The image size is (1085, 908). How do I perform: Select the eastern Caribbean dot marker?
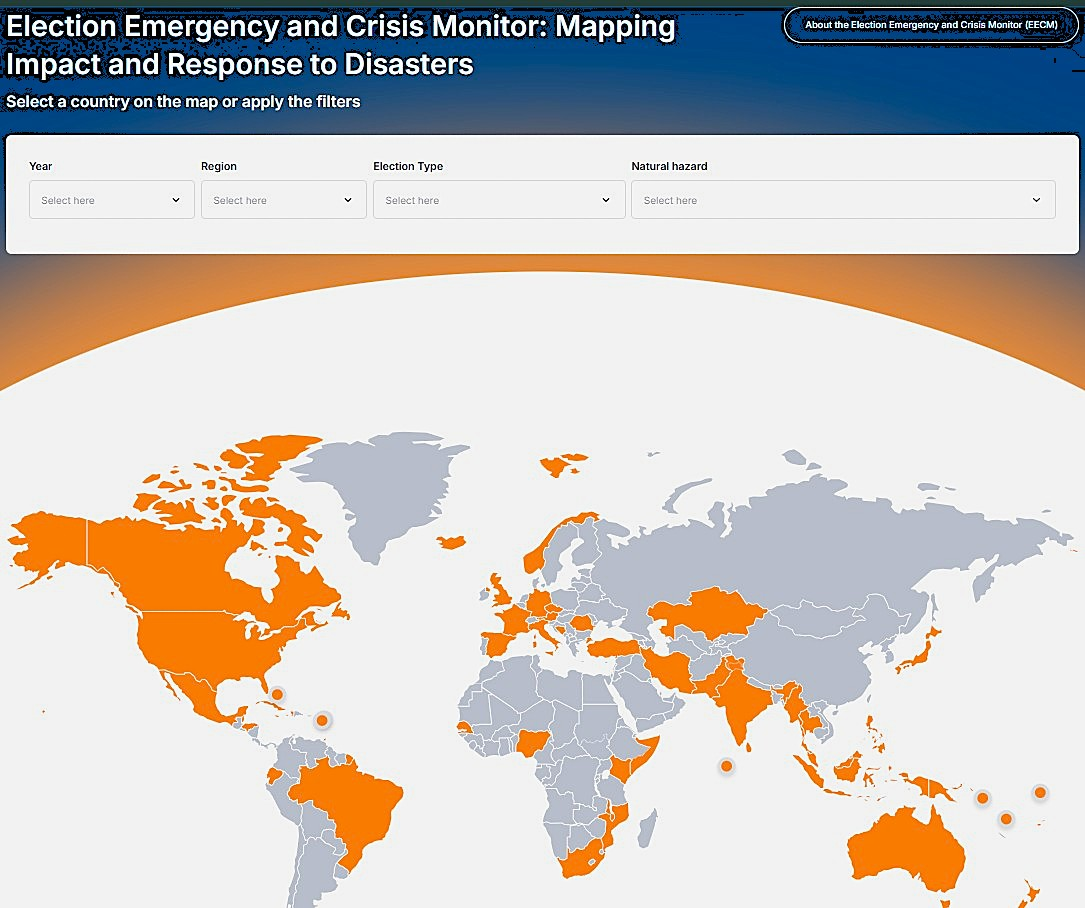coord(322,720)
